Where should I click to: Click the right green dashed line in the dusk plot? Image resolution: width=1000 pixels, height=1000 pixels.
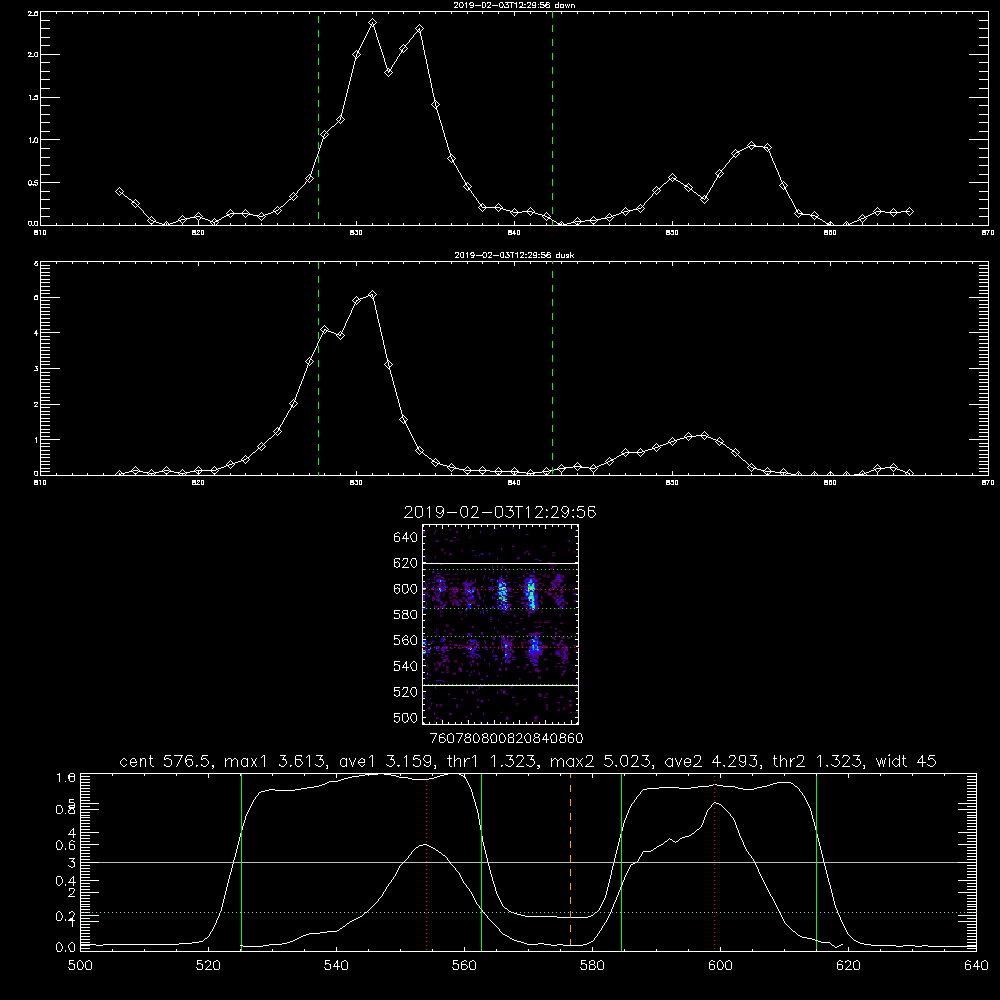click(552, 368)
